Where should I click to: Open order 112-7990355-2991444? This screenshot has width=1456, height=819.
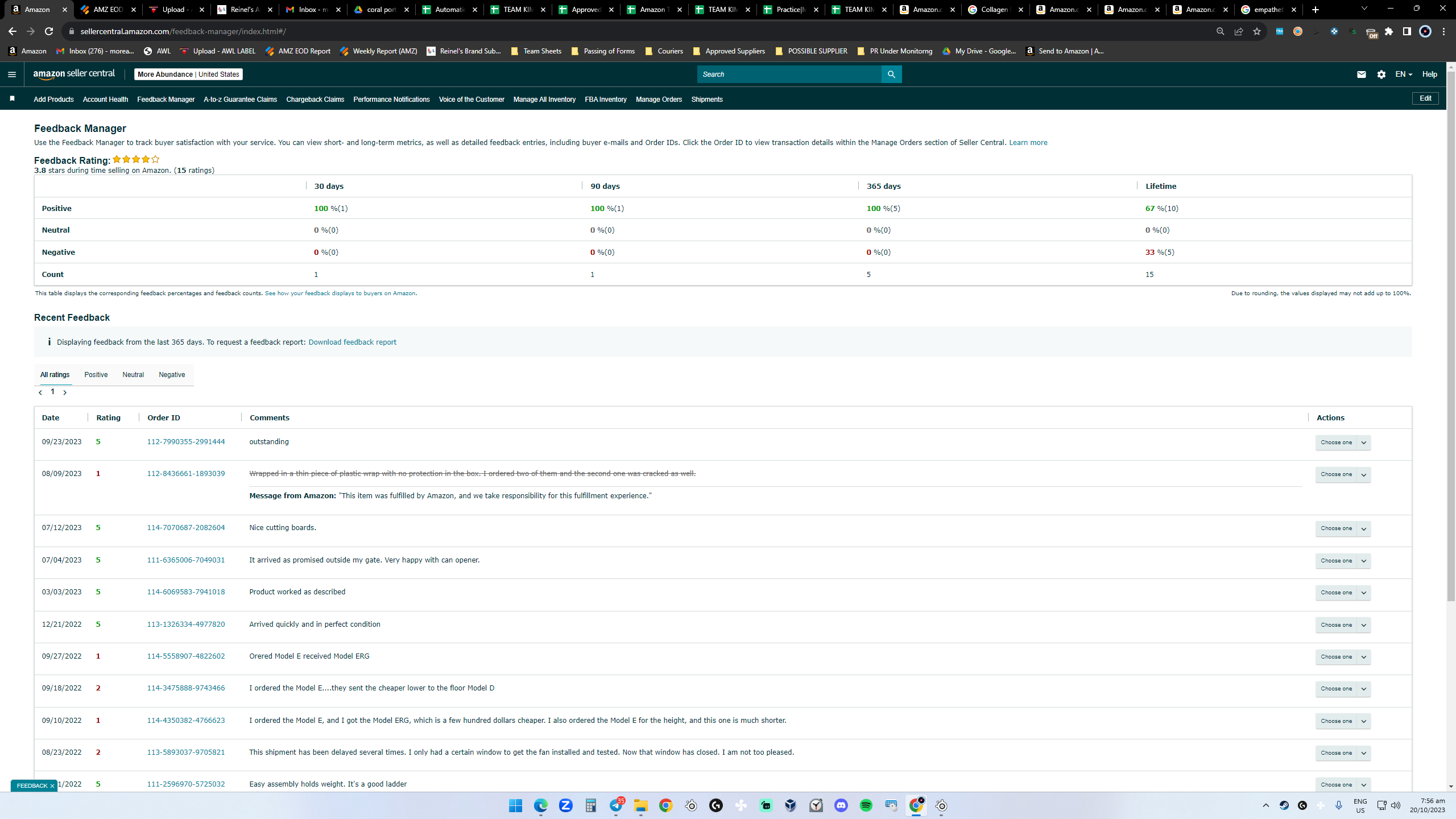point(186,442)
